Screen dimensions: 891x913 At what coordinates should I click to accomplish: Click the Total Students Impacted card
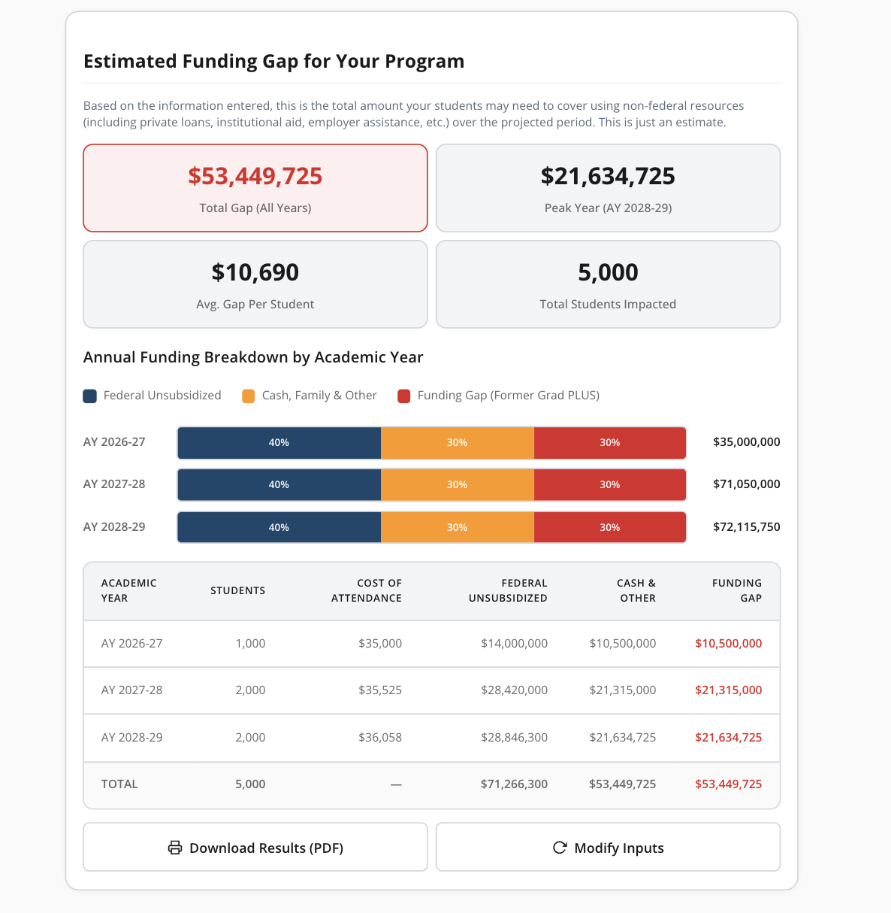pyautogui.click(x=608, y=284)
